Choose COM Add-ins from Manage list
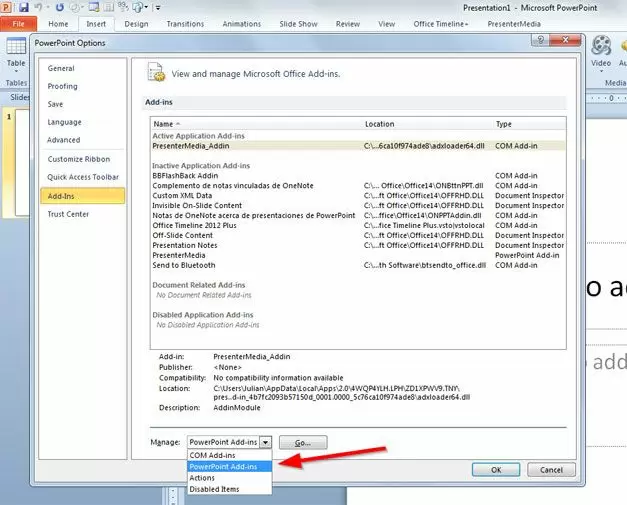Viewport: 627px width, 505px height. [230, 455]
